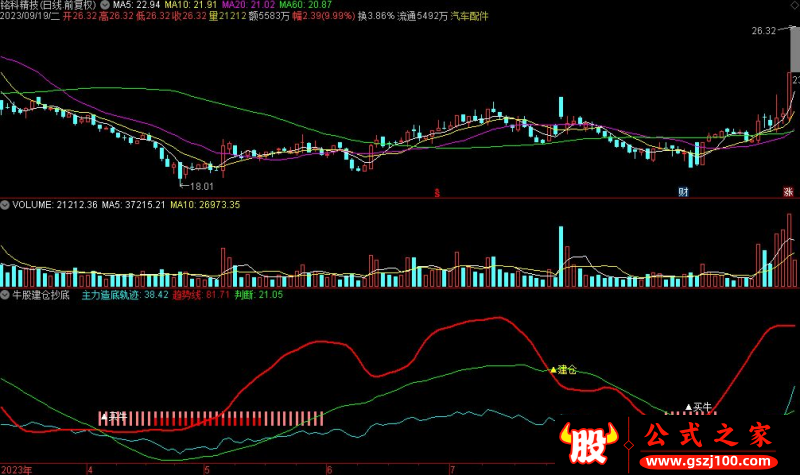Click the 主力造底轨迹: 38.42 label
The height and width of the screenshot is (475, 800).
[x=125, y=295]
